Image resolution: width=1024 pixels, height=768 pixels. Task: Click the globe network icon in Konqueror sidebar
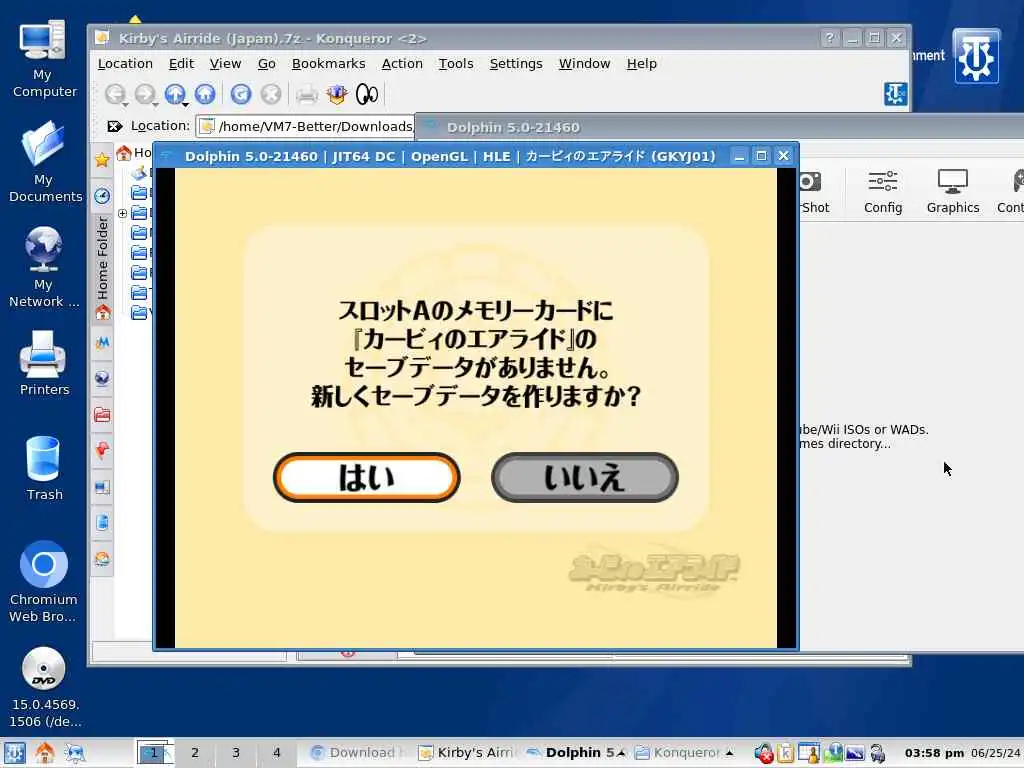tap(102, 378)
